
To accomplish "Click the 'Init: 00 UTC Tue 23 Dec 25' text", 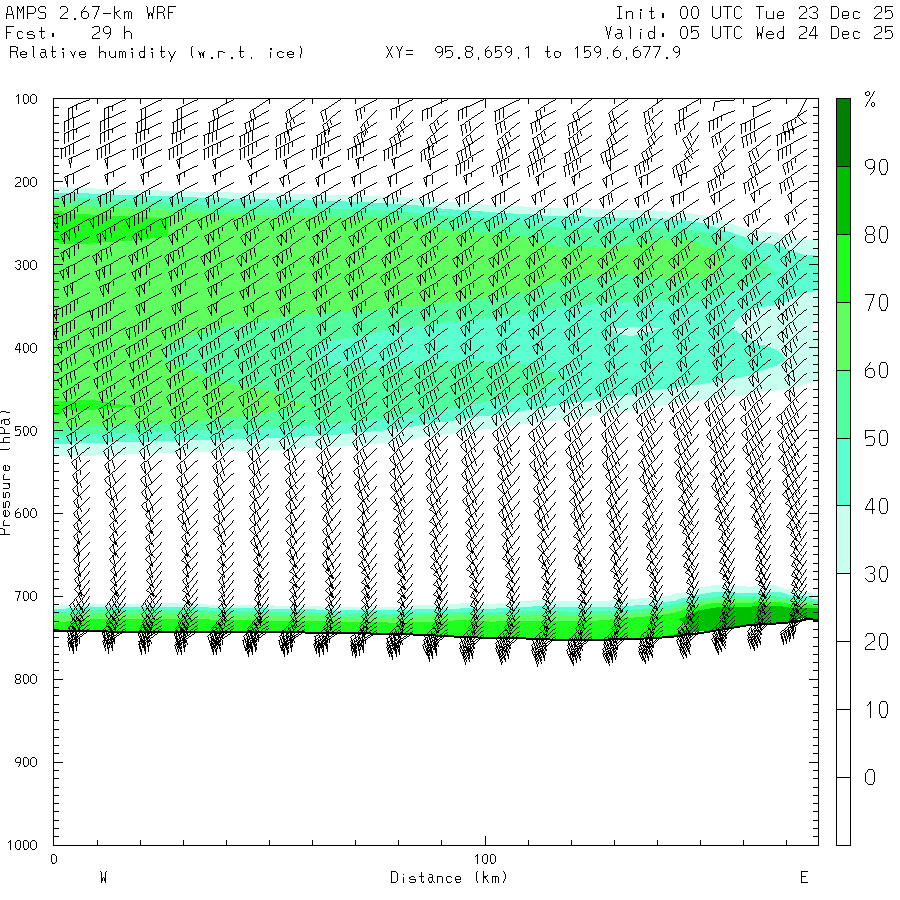I will pyautogui.click(x=754, y=13).
